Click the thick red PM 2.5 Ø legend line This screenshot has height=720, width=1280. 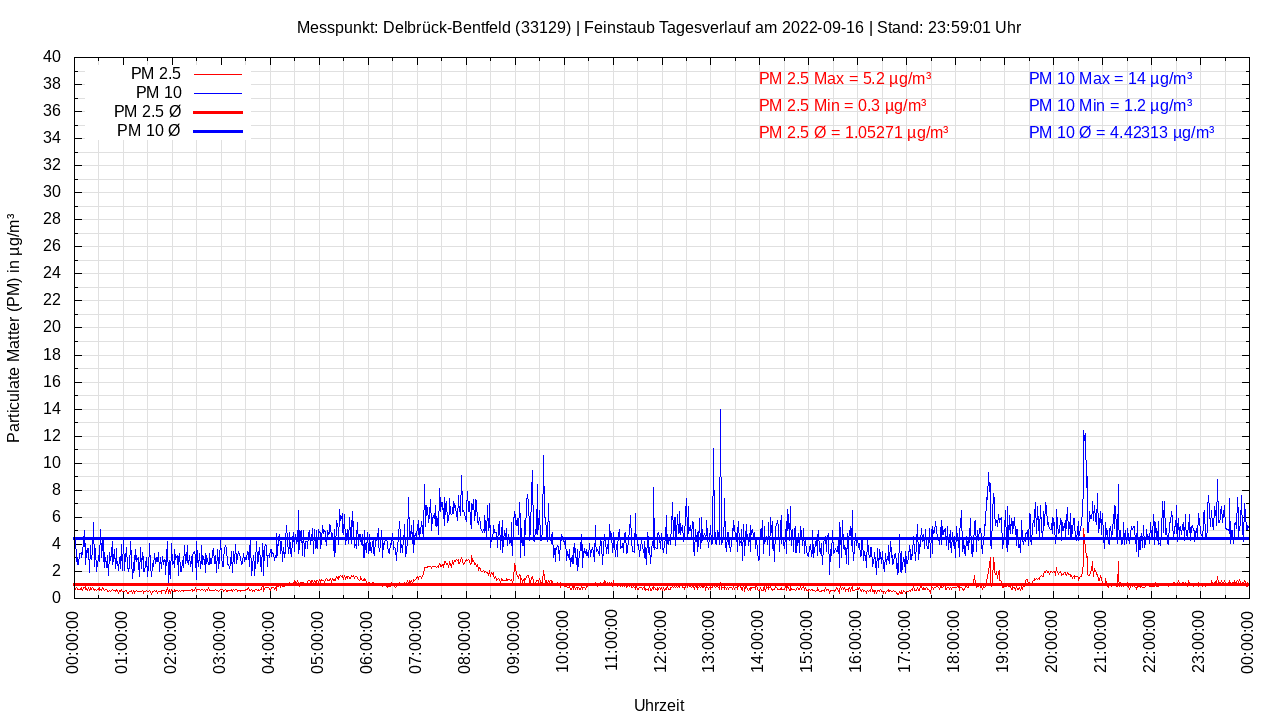(x=218, y=112)
